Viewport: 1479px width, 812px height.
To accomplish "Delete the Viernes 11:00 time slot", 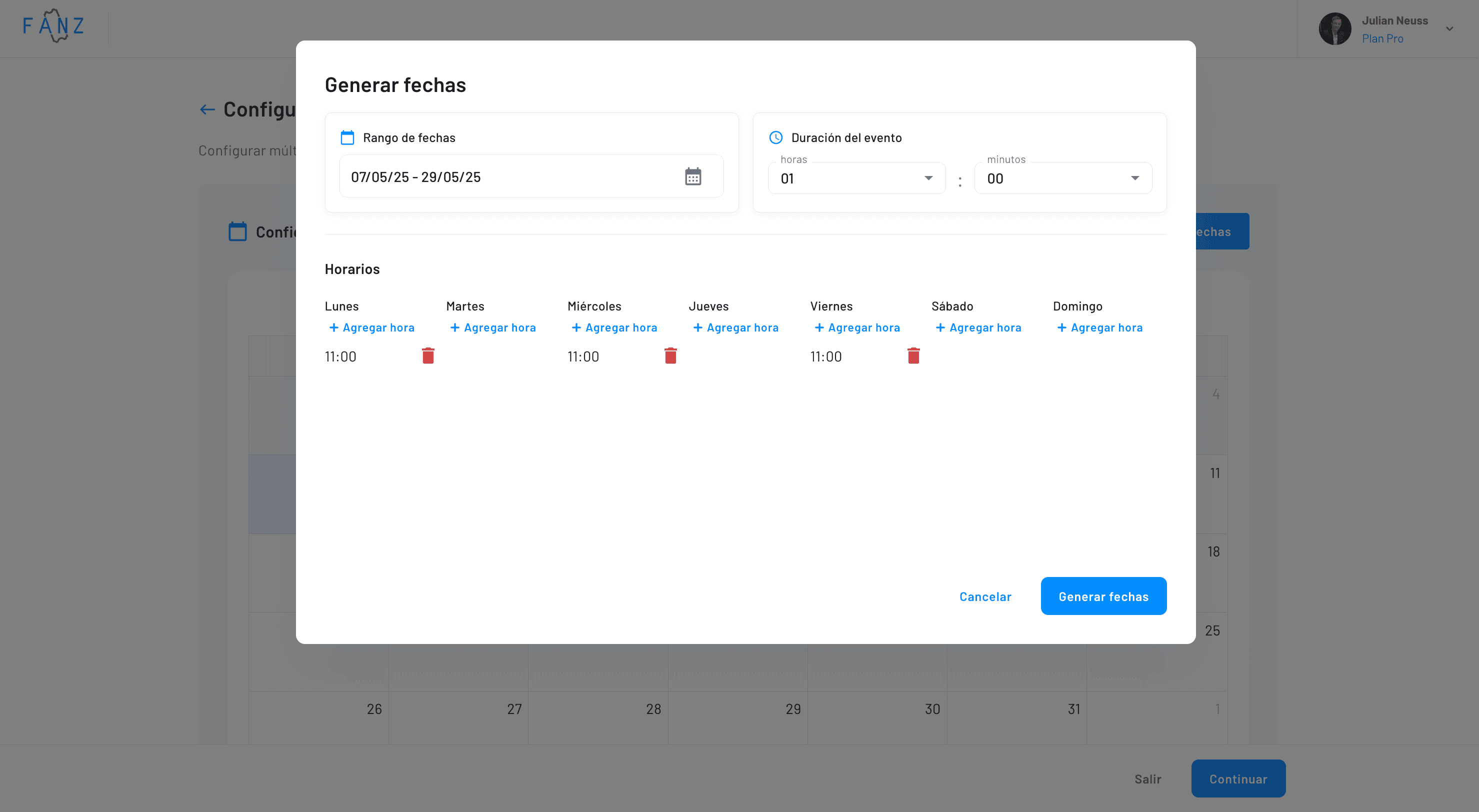I will point(913,356).
